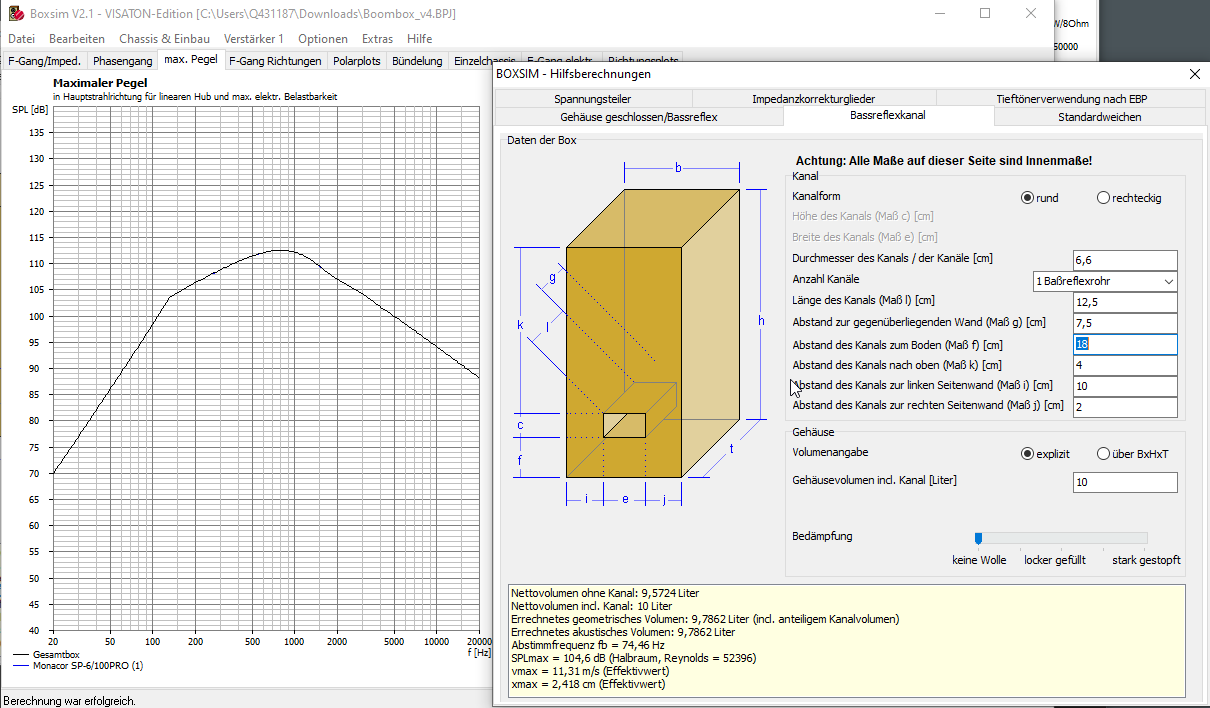Open the Chassis & Einbau menu

point(164,39)
